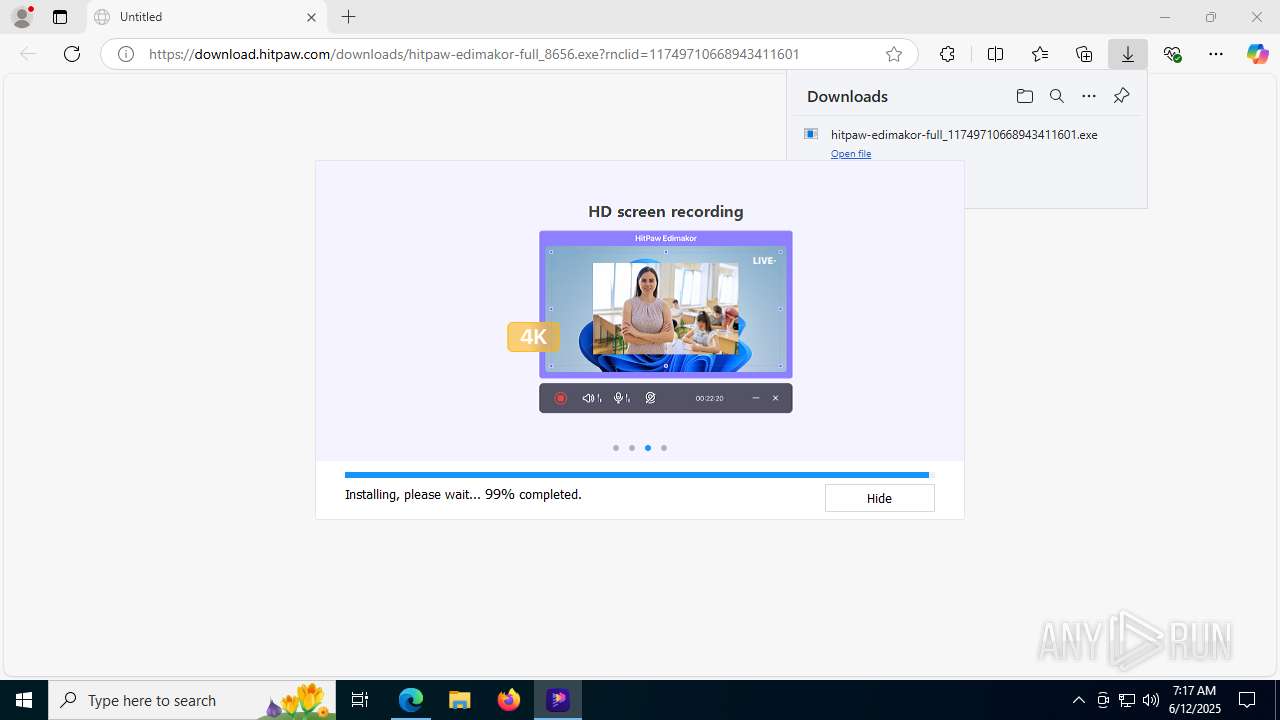Open downloads folder icon in Downloads panel

pyautogui.click(x=1024, y=96)
